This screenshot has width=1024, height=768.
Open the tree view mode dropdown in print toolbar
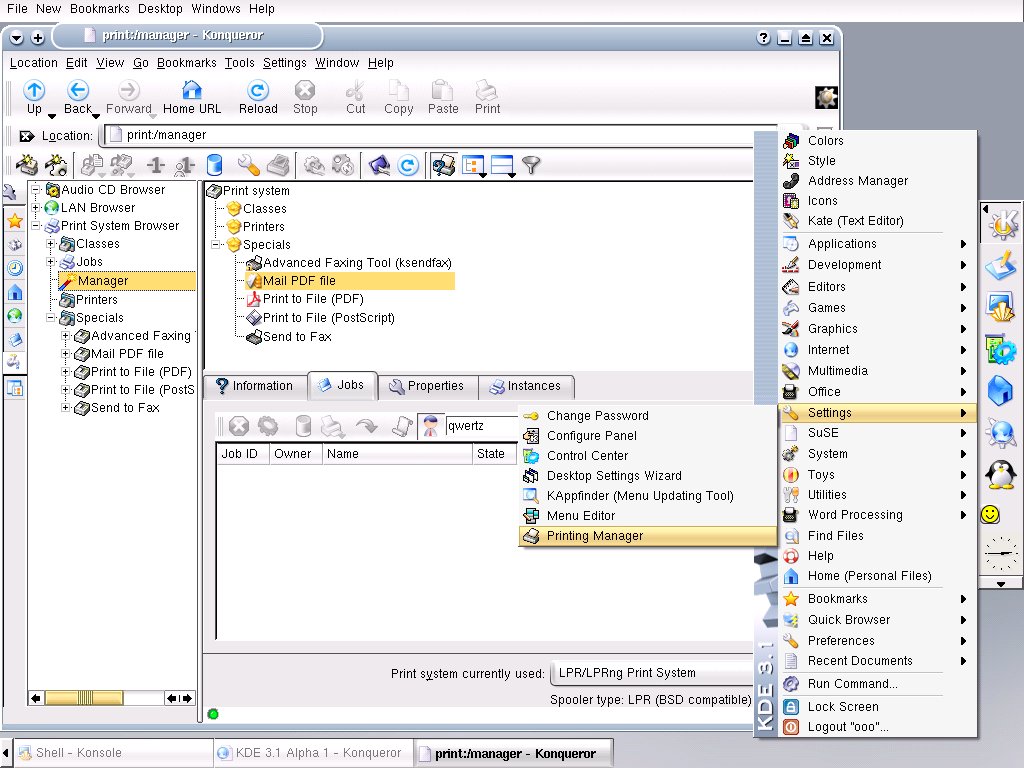(x=483, y=175)
